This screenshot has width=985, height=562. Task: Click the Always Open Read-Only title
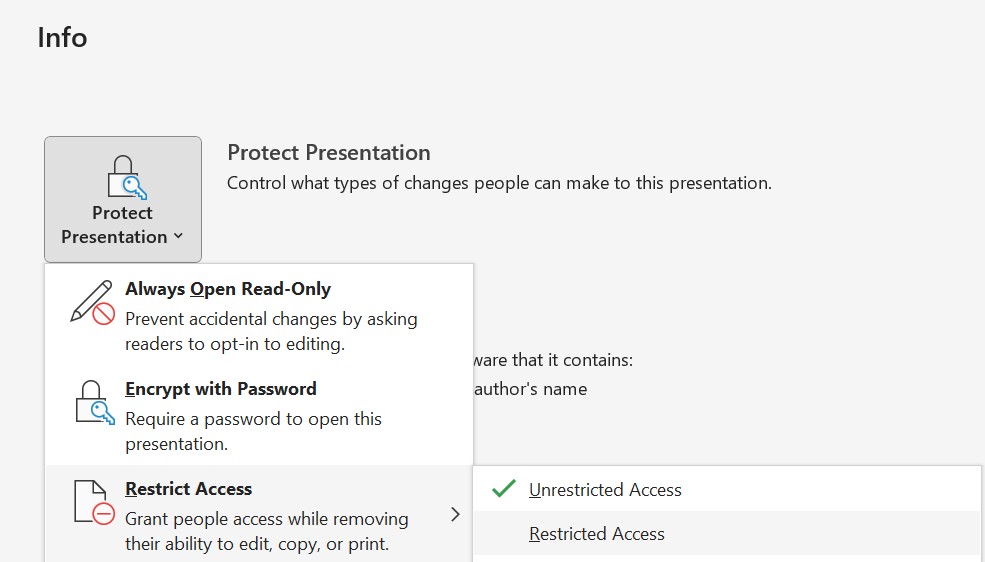tap(228, 289)
